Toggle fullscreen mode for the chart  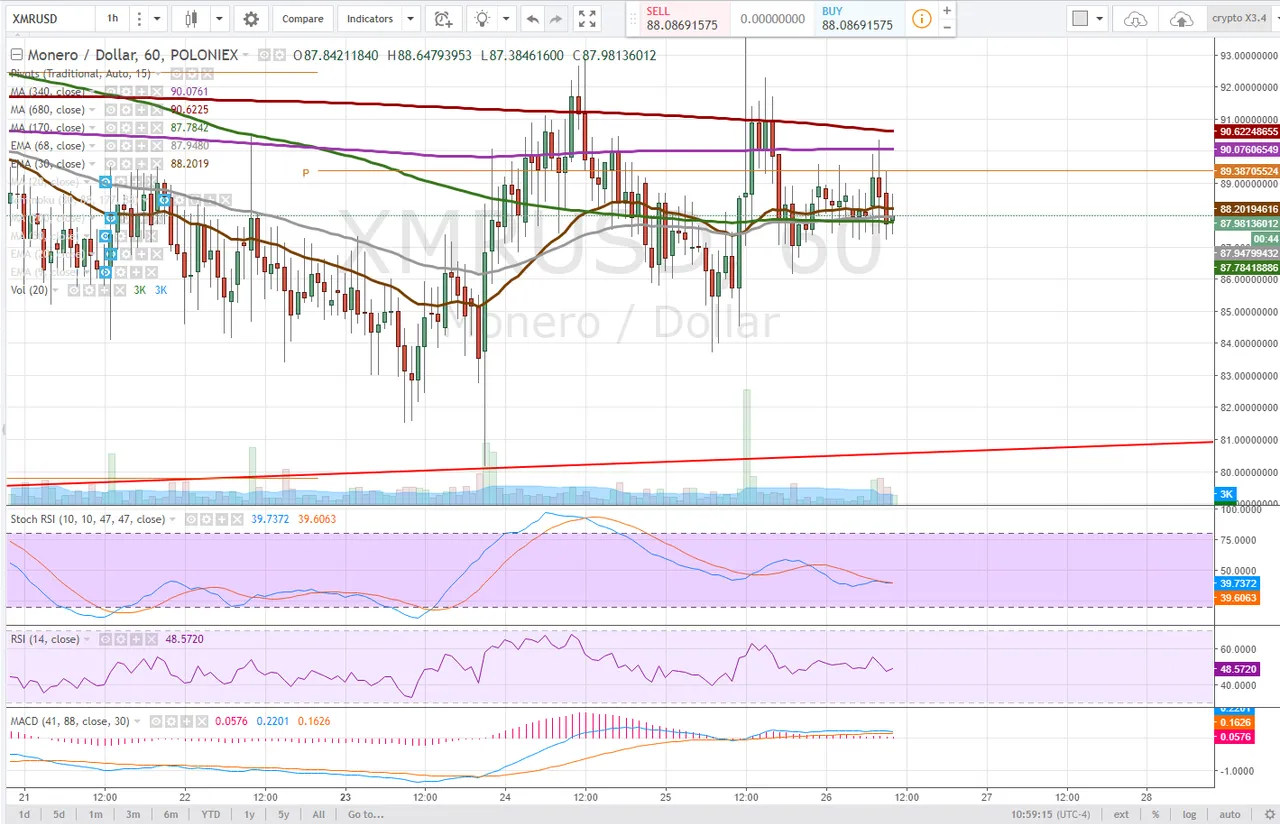tap(588, 19)
